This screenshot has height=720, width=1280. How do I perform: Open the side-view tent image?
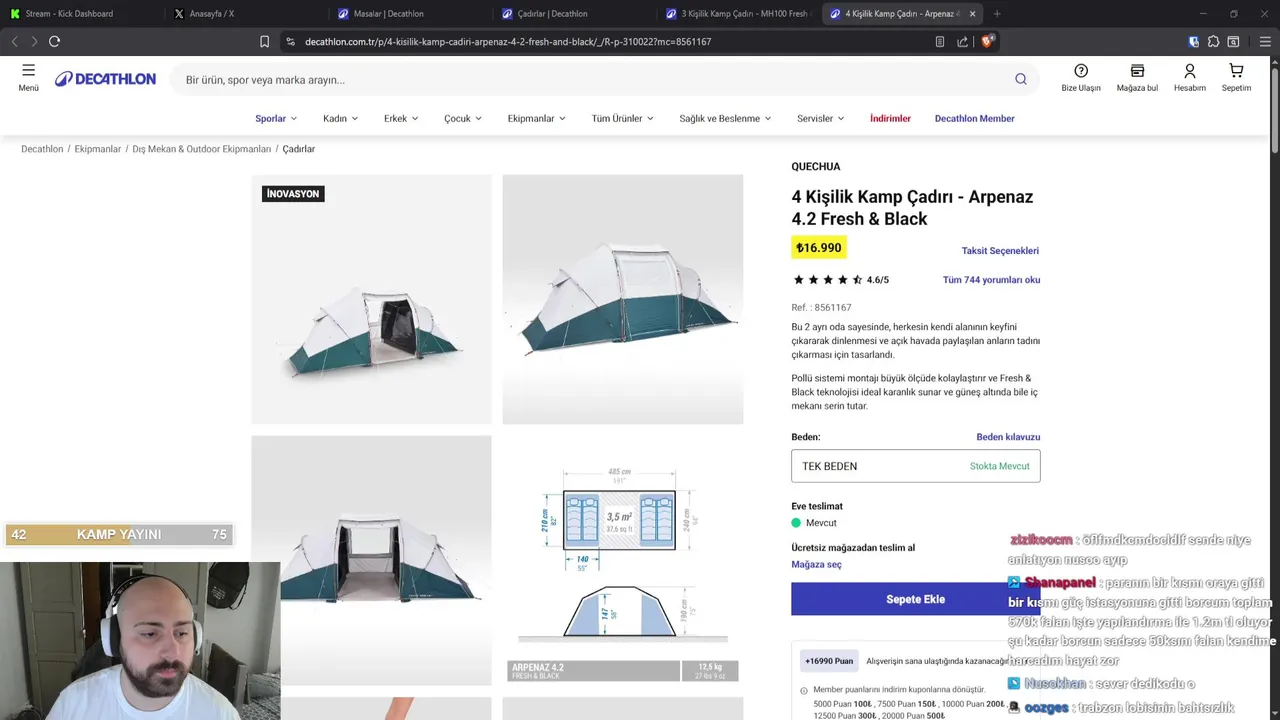click(x=623, y=299)
